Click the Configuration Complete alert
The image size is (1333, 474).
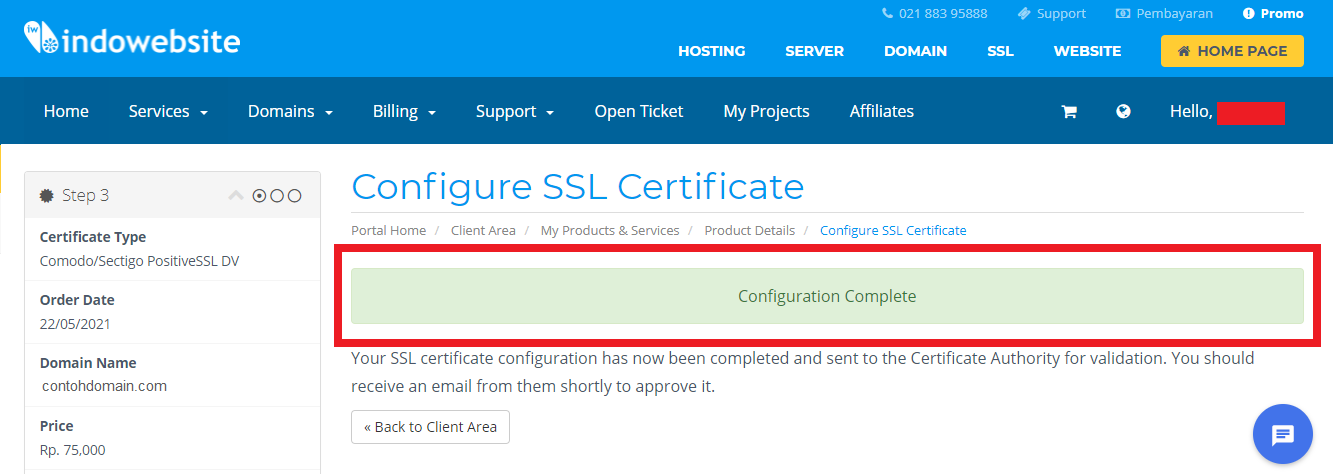click(x=827, y=296)
